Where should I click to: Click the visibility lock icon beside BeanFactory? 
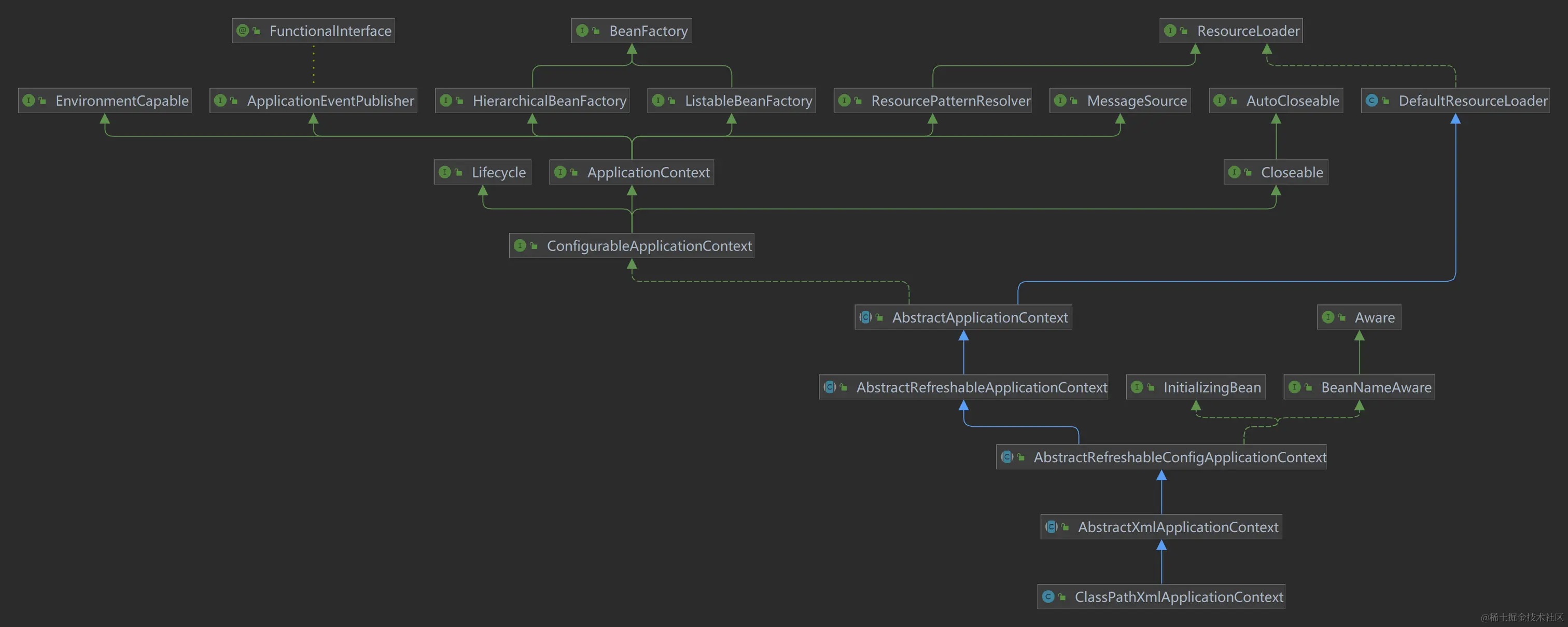click(x=595, y=31)
